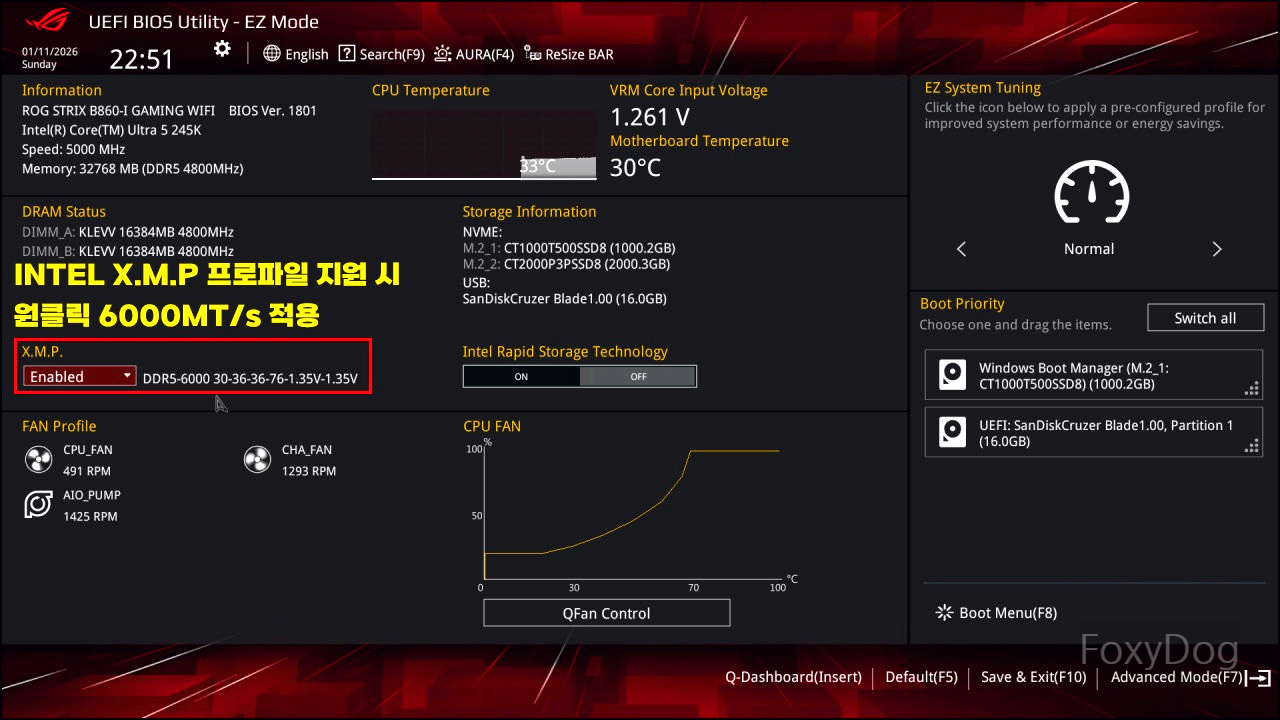Open QFan Control

click(607, 613)
